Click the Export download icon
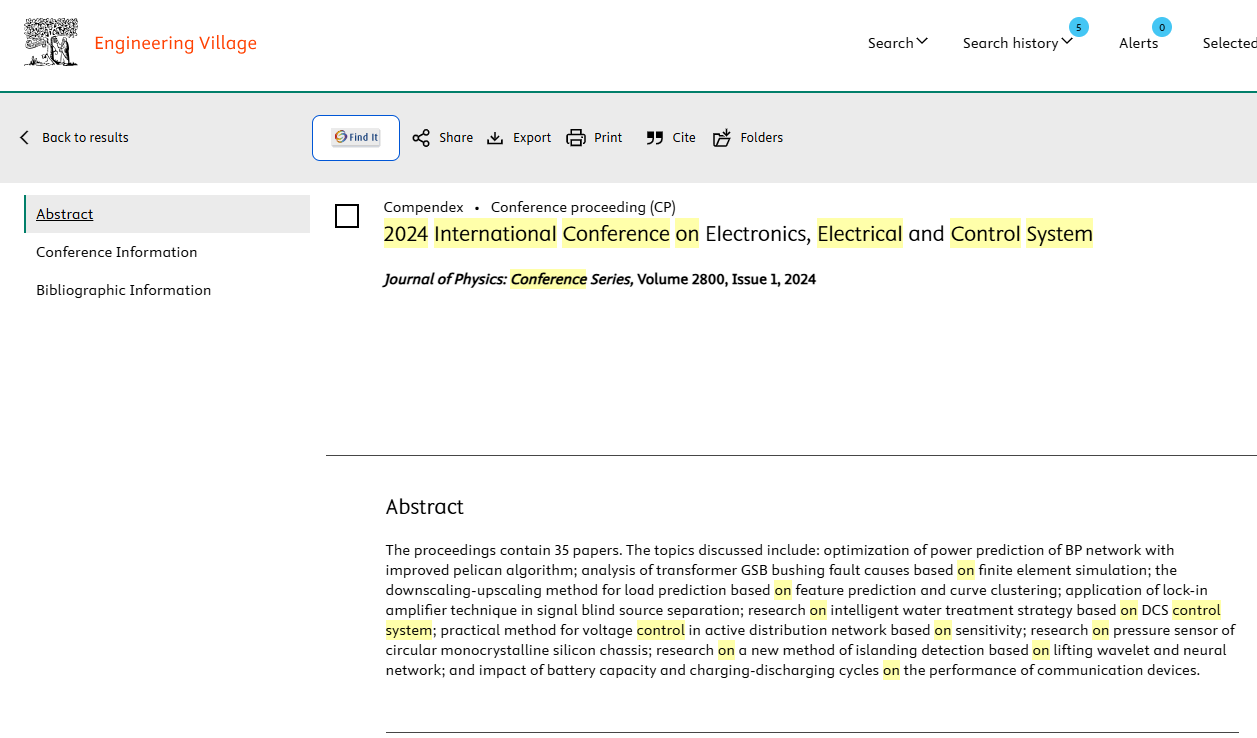 tap(495, 138)
